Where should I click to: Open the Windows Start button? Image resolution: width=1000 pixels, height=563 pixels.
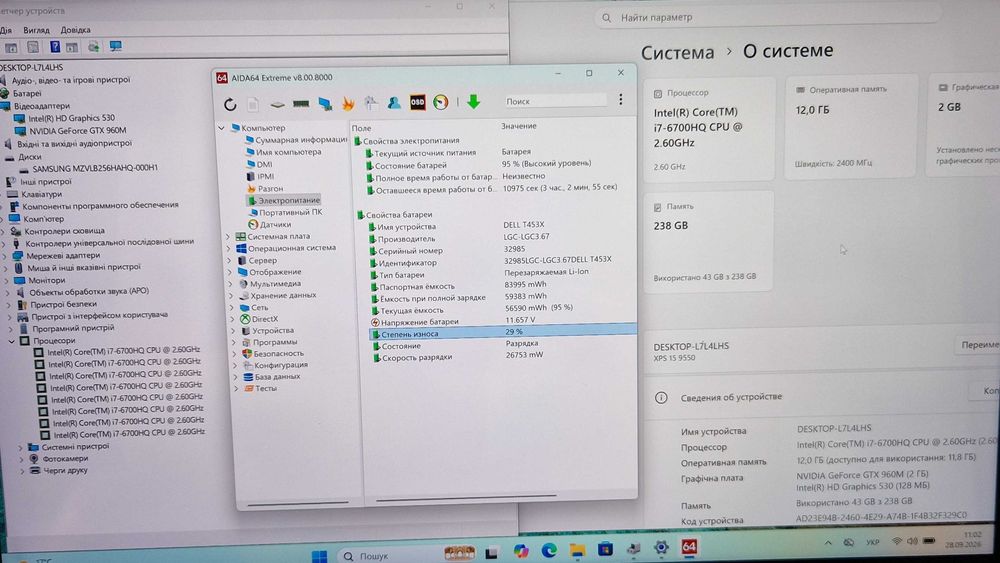[320, 555]
